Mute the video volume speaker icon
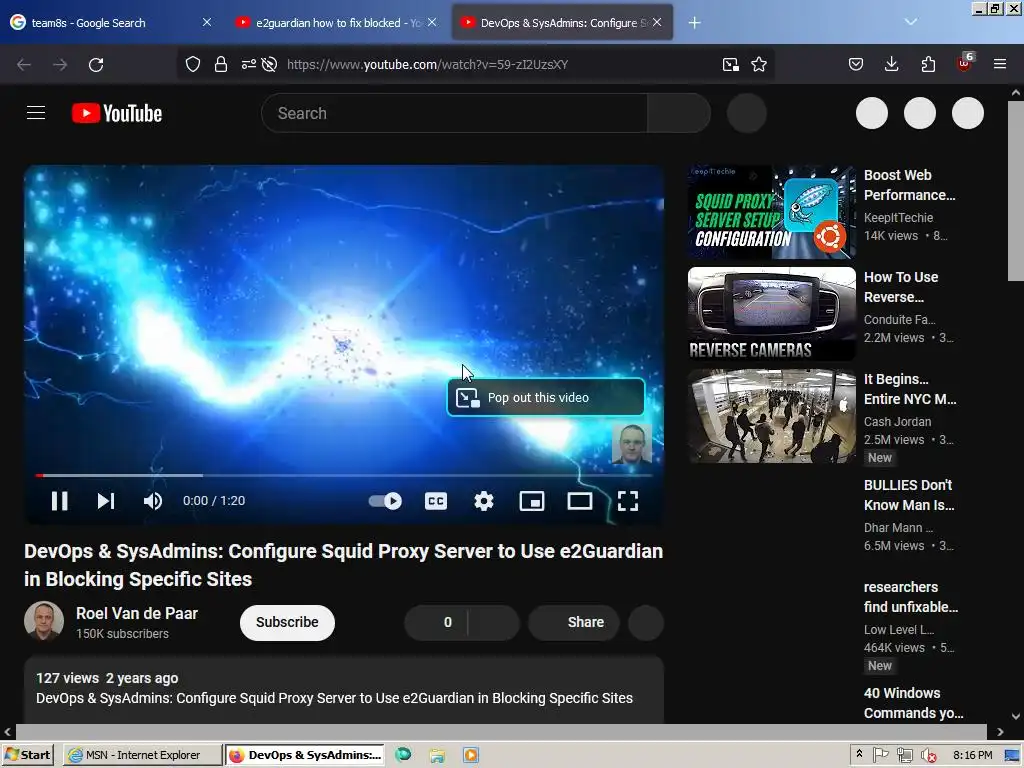This screenshot has height=768, width=1024. pos(153,501)
